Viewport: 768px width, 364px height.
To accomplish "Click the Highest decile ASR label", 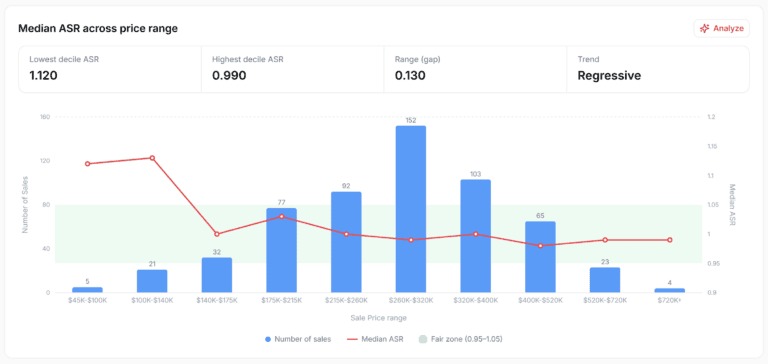I will (x=248, y=59).
